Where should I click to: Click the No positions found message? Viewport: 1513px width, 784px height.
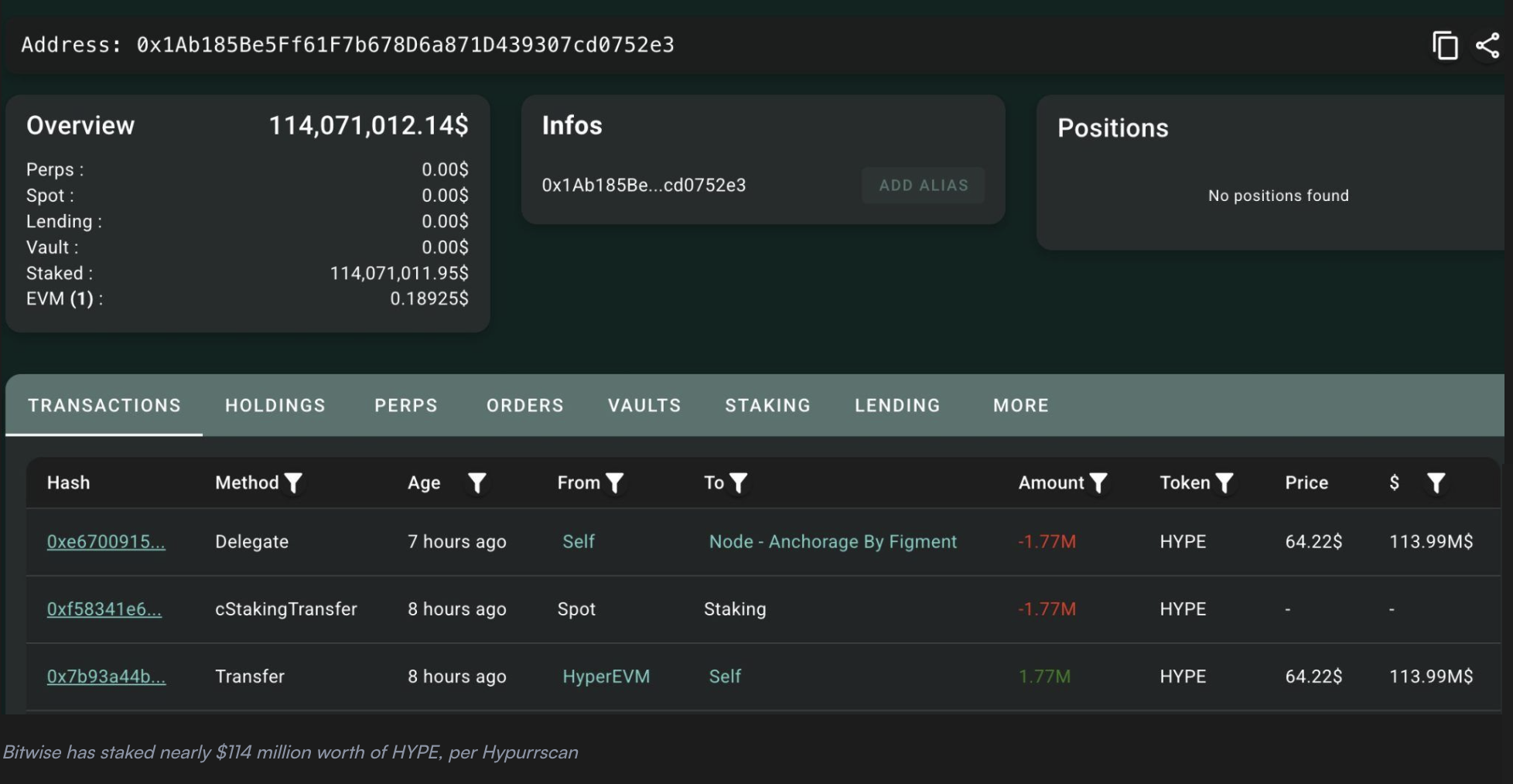tap(1279, 196)
